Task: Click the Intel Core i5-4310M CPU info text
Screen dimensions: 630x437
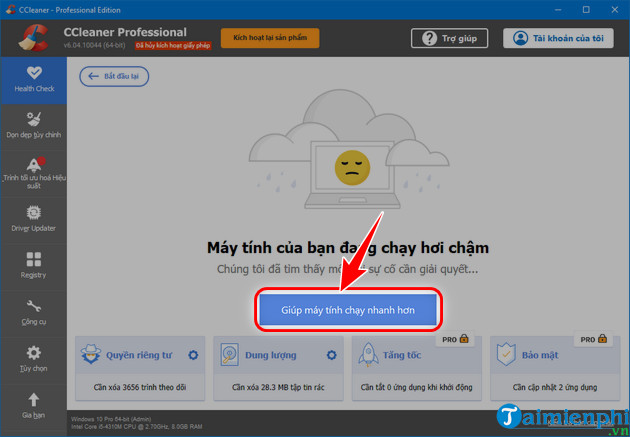Action: [x=137, y=427]
